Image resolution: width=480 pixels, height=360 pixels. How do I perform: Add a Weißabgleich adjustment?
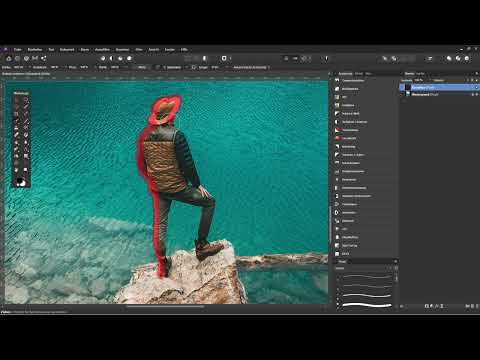[x=365, y=89]
